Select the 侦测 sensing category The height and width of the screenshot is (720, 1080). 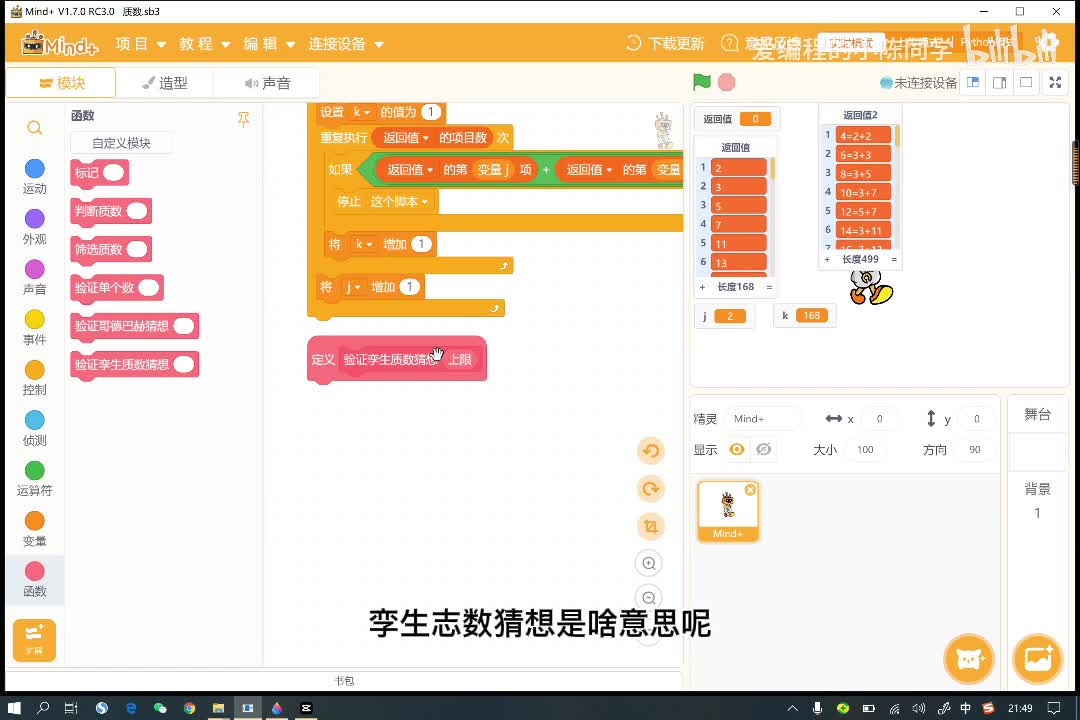point(34,428)
